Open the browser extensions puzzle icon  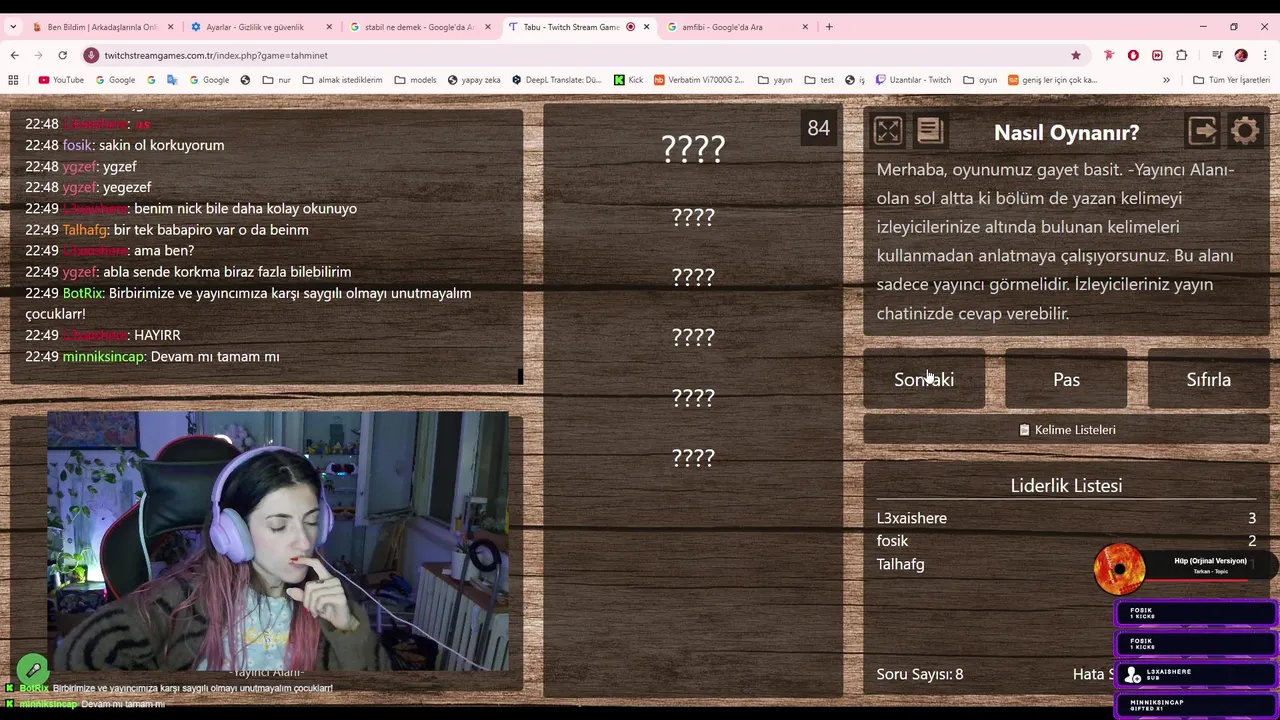coord(1182,55)
